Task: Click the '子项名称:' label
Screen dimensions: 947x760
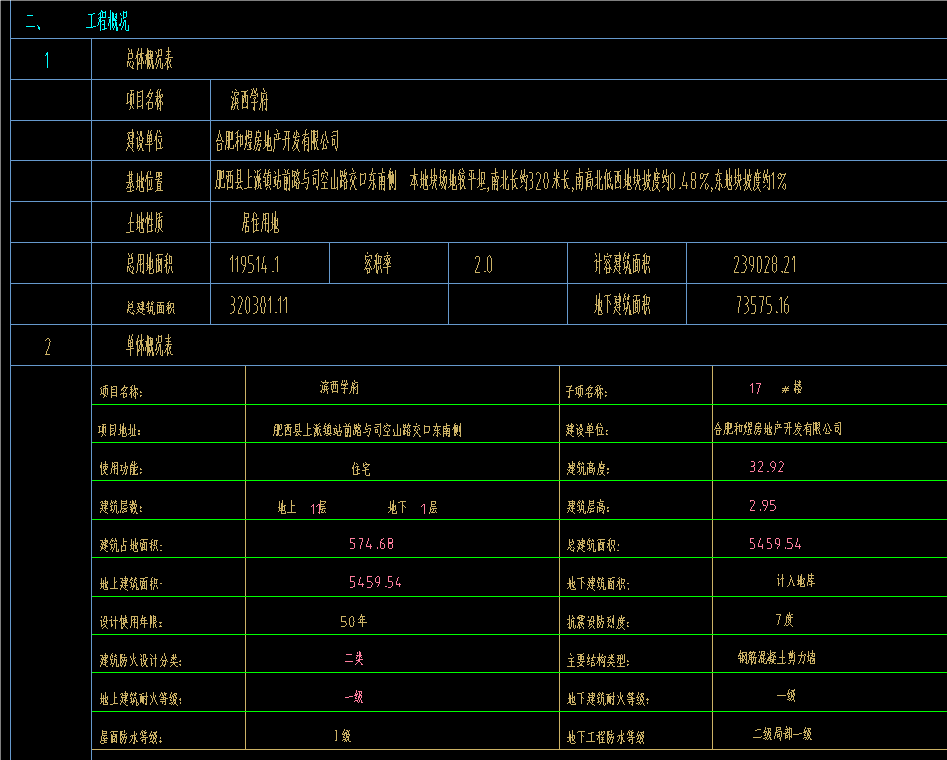Action: 586,391
